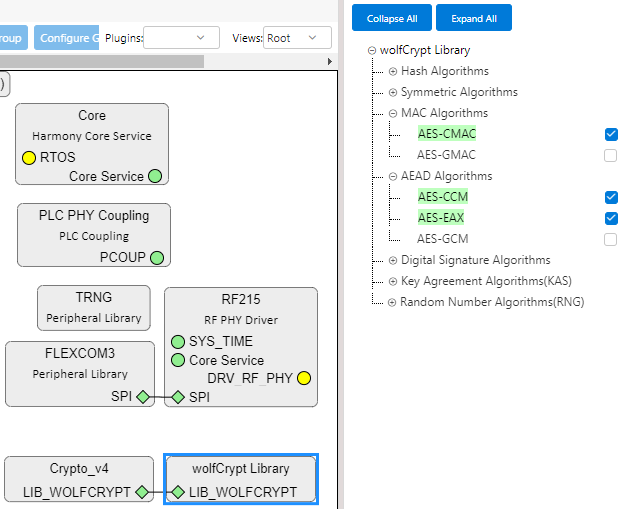
Task: Open the Views Root dropdown
Action: click(297, 38)
